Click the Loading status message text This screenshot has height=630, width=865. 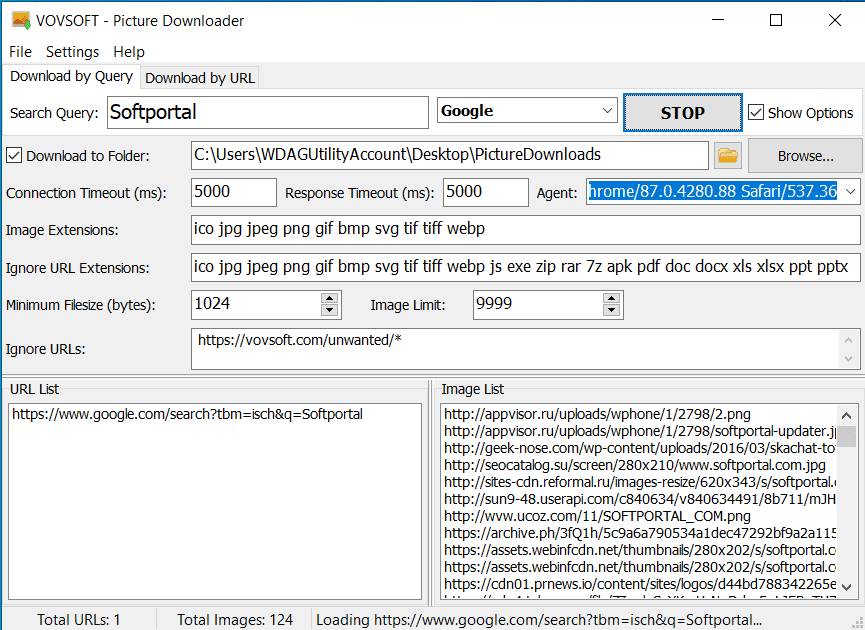click(x=539, y=620)
